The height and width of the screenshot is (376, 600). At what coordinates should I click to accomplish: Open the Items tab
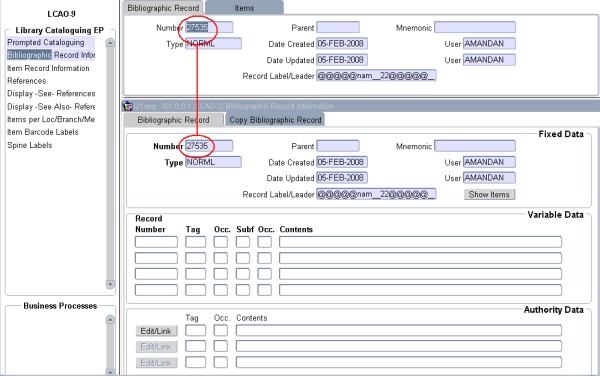click(244, 8)
